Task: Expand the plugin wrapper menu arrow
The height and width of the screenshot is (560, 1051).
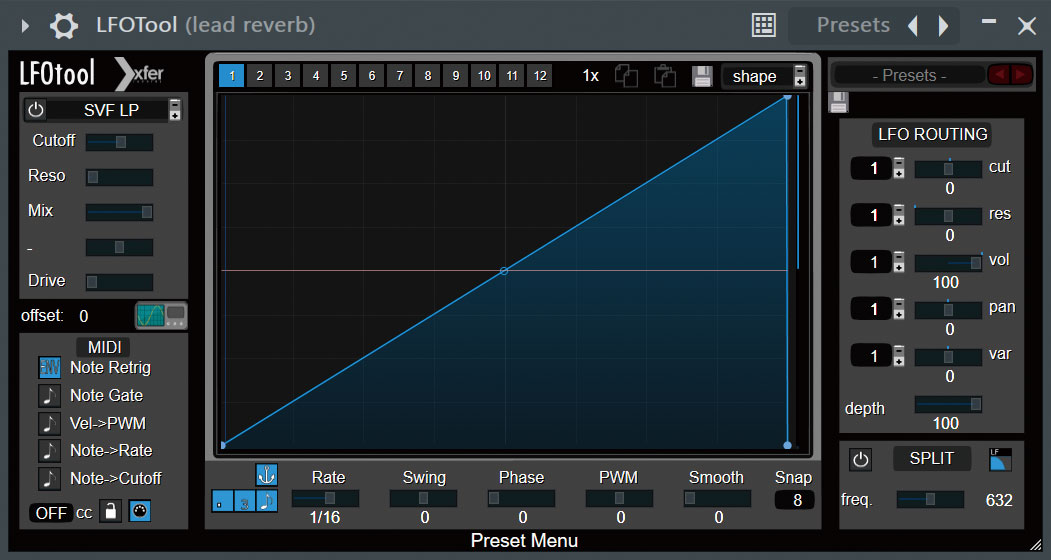Action: (x=25, y=26)
